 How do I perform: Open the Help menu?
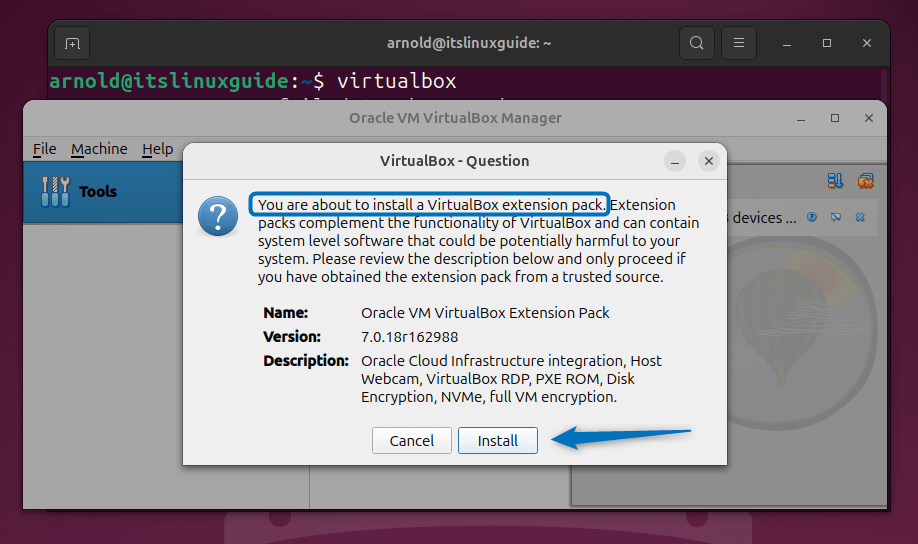coord(157,149)
